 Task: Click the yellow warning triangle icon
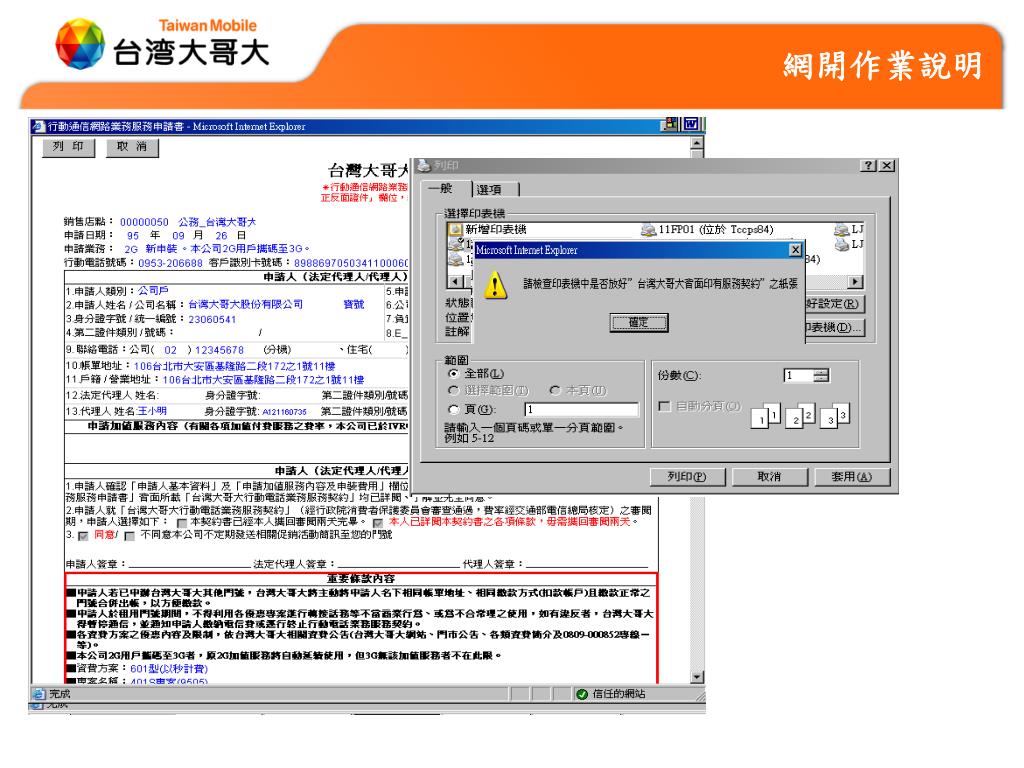point(495,285)
